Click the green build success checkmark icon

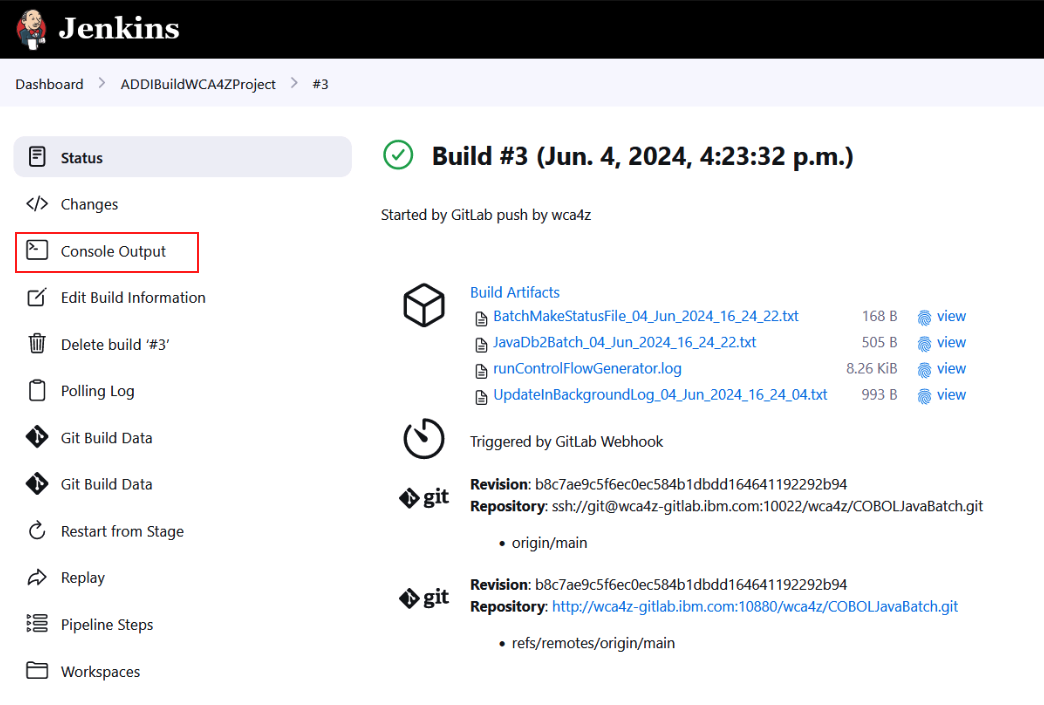point(398,155)
